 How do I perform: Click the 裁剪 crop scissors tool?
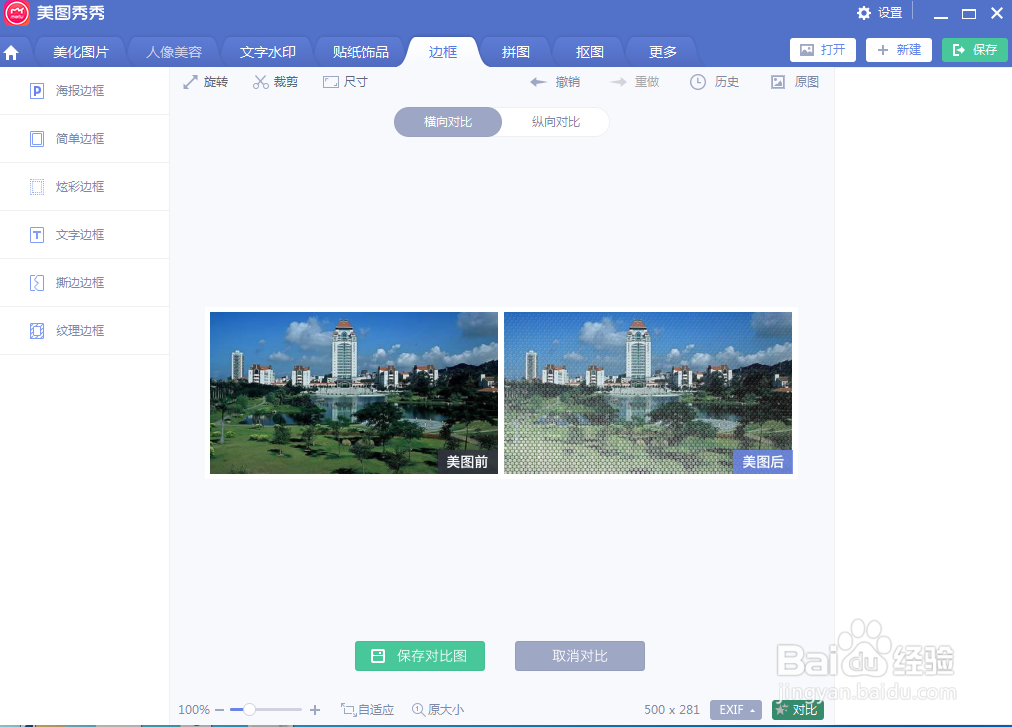pos(276,82)
